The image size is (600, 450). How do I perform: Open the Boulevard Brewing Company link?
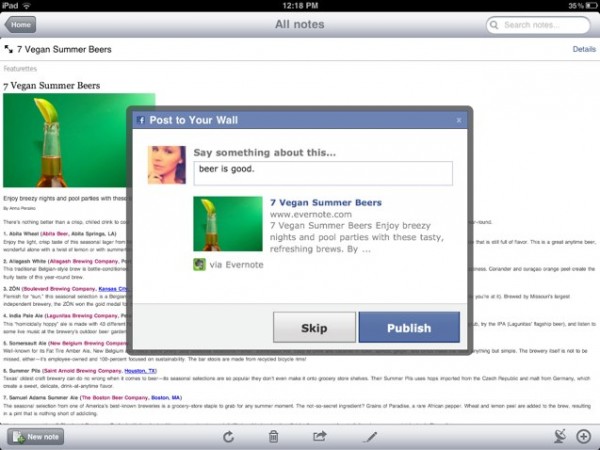(59, 289)
